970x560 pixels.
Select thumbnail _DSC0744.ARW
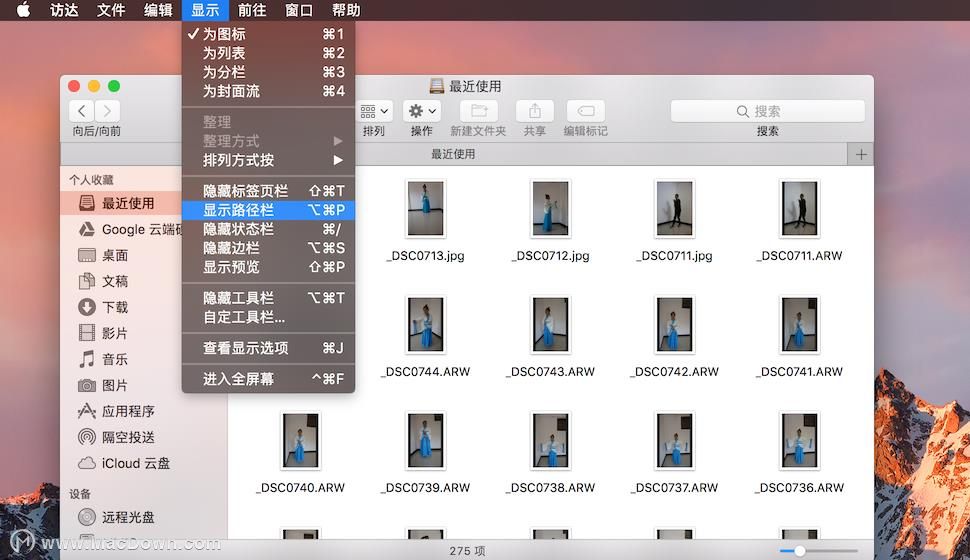[426, 324]
